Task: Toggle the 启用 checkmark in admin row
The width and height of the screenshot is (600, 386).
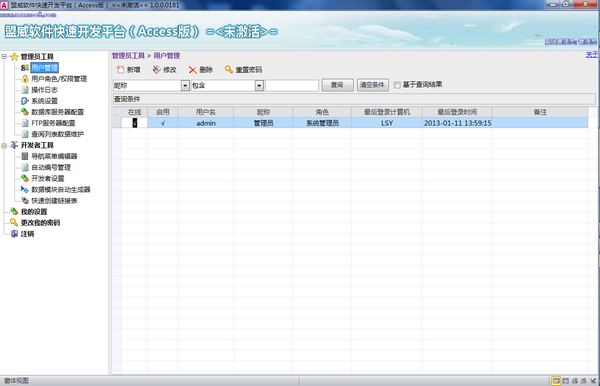Action: (x=163, y=123)
